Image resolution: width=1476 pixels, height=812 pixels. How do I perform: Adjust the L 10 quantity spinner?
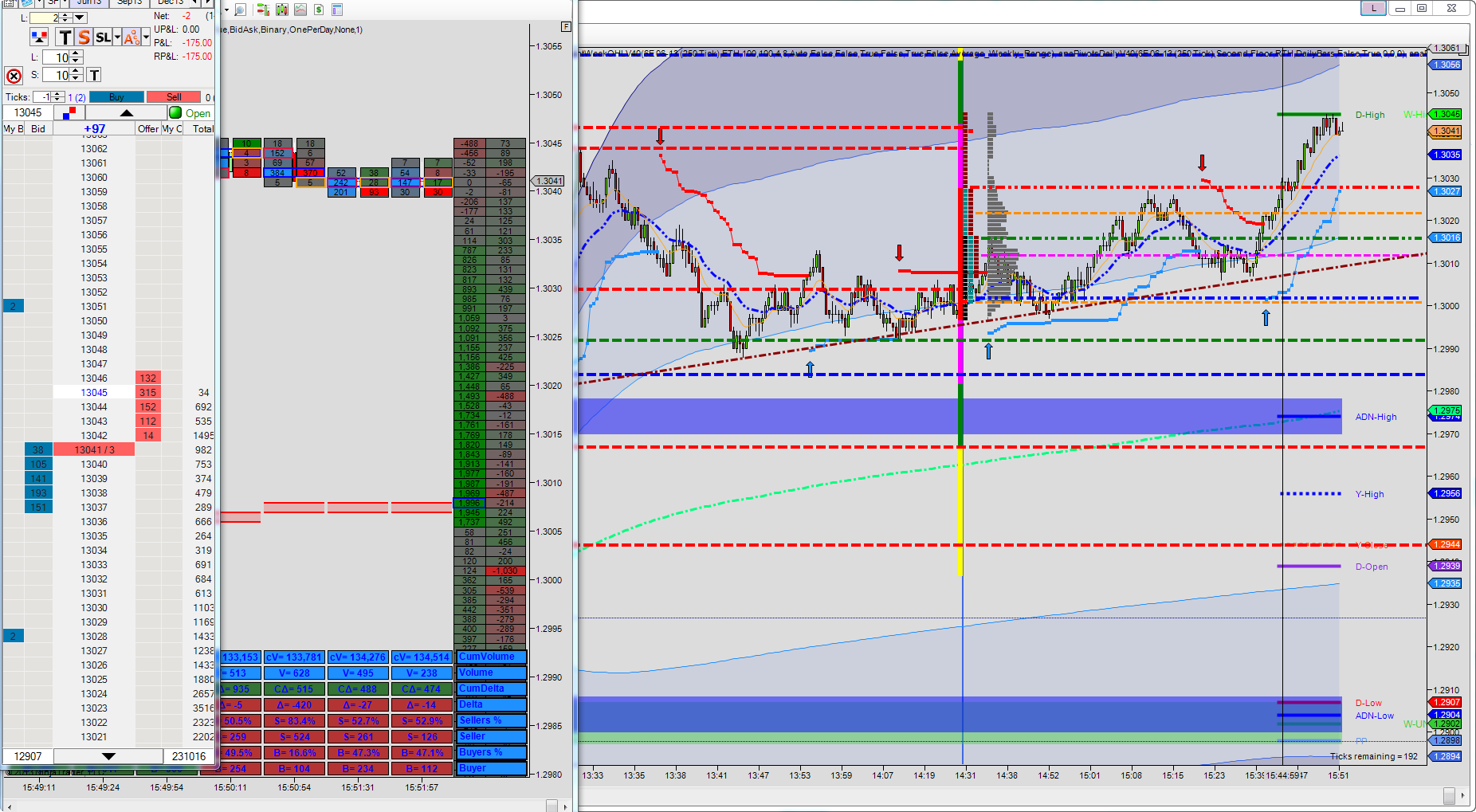pyautogui.click(x=76, y=57)
